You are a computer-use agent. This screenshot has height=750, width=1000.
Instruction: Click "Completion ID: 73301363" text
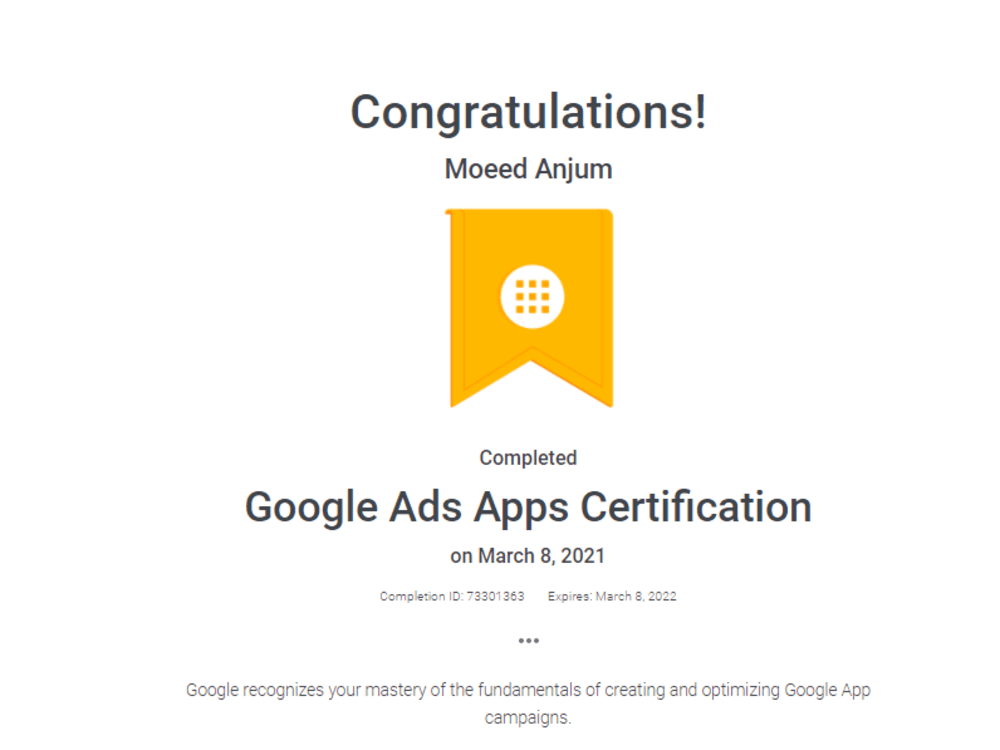(x=452, y=596)
